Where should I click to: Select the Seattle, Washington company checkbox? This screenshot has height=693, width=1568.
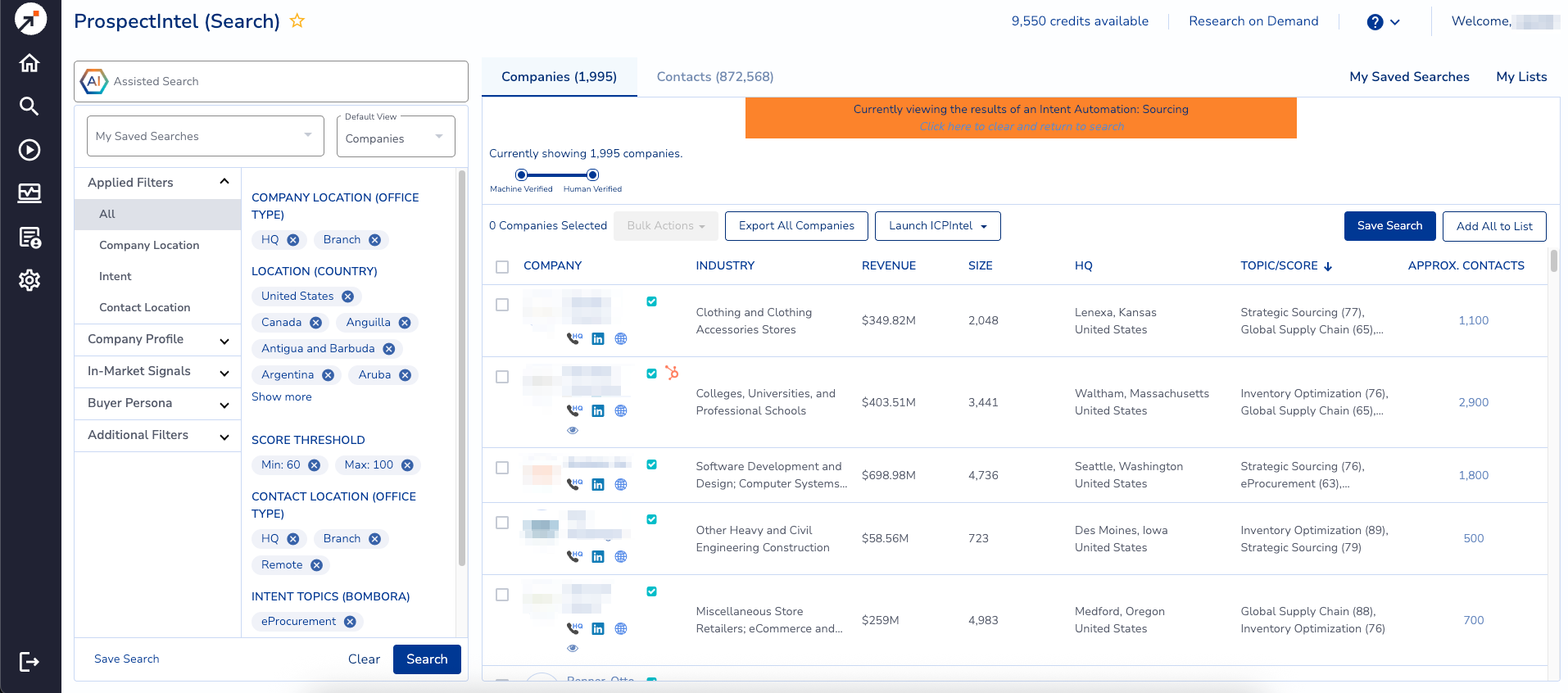pyautogui.click(x=502, y=468)
